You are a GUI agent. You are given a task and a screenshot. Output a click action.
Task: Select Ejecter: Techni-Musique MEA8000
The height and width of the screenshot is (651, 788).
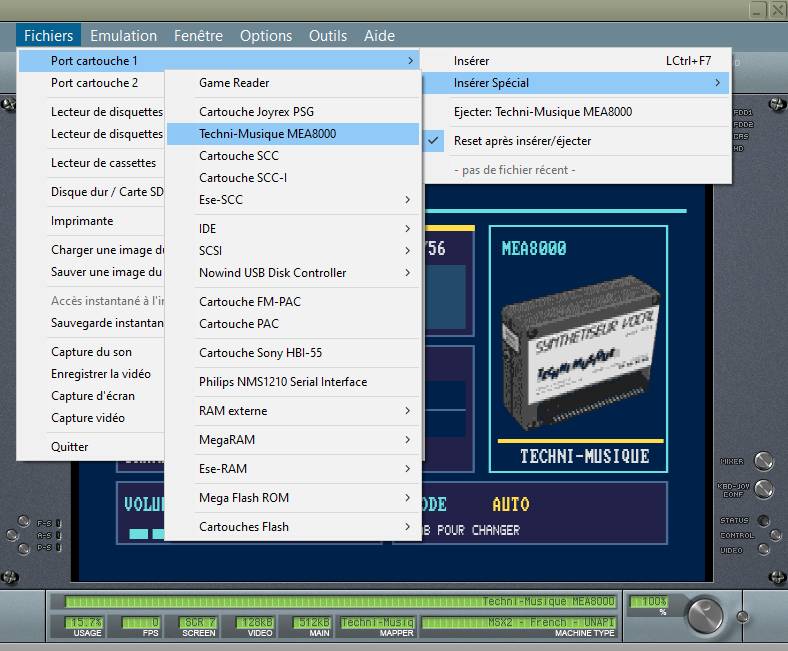[577, 112]
